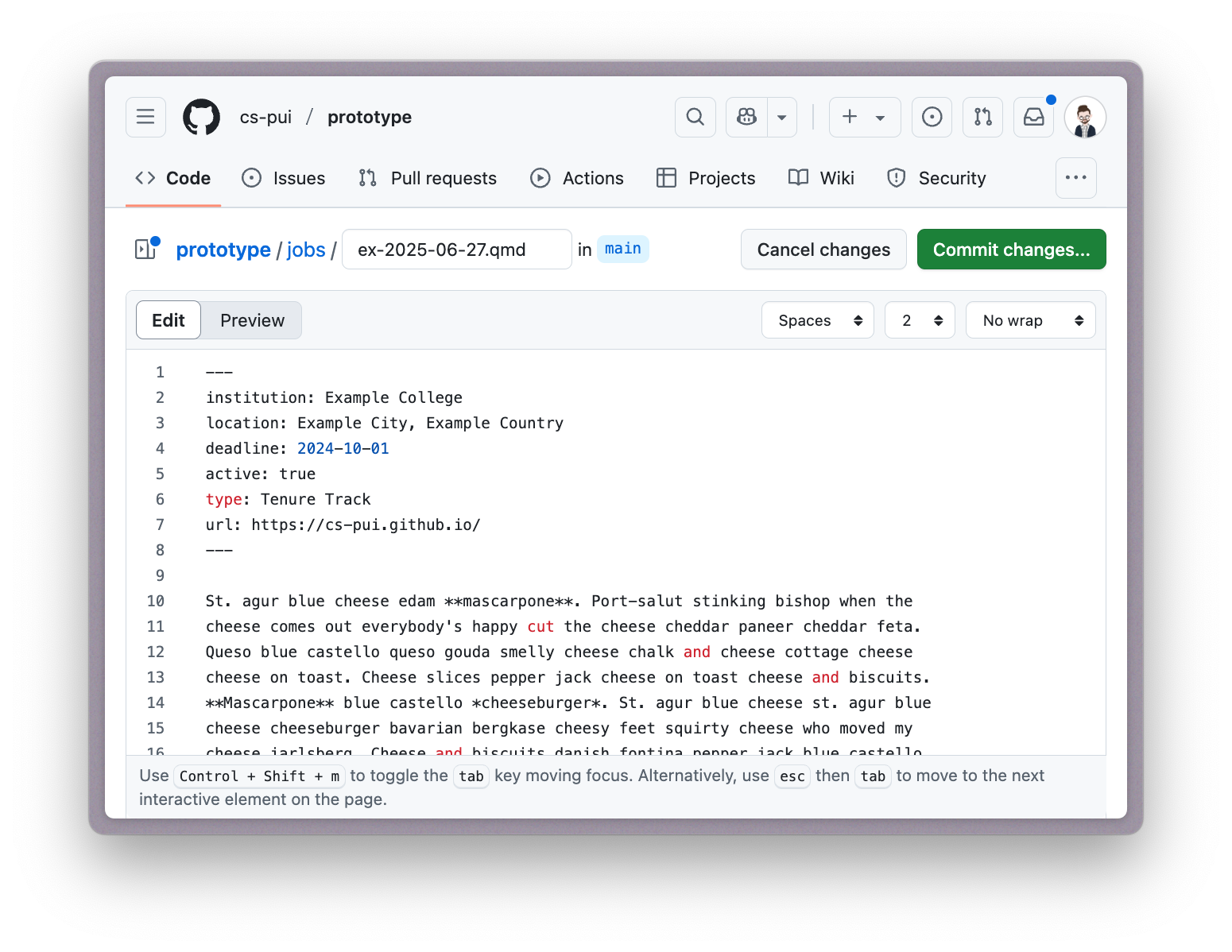Screen dimensions: 1232x952
Task: Show more repository tabs via ellipsis
Action: point(1076,178)
